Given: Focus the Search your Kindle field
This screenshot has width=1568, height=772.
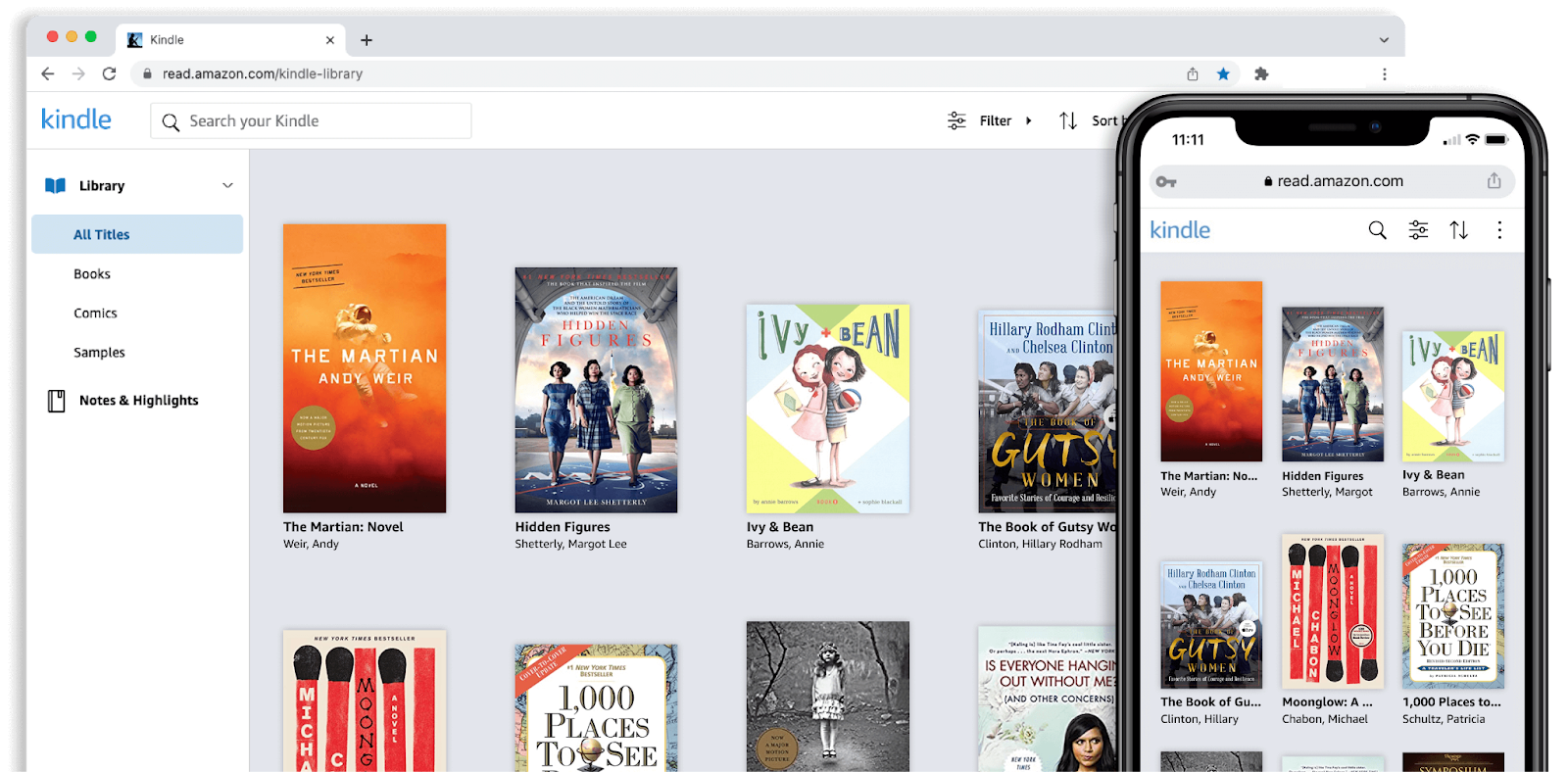Looking at the screenshot, I should (x=311, y=121).
